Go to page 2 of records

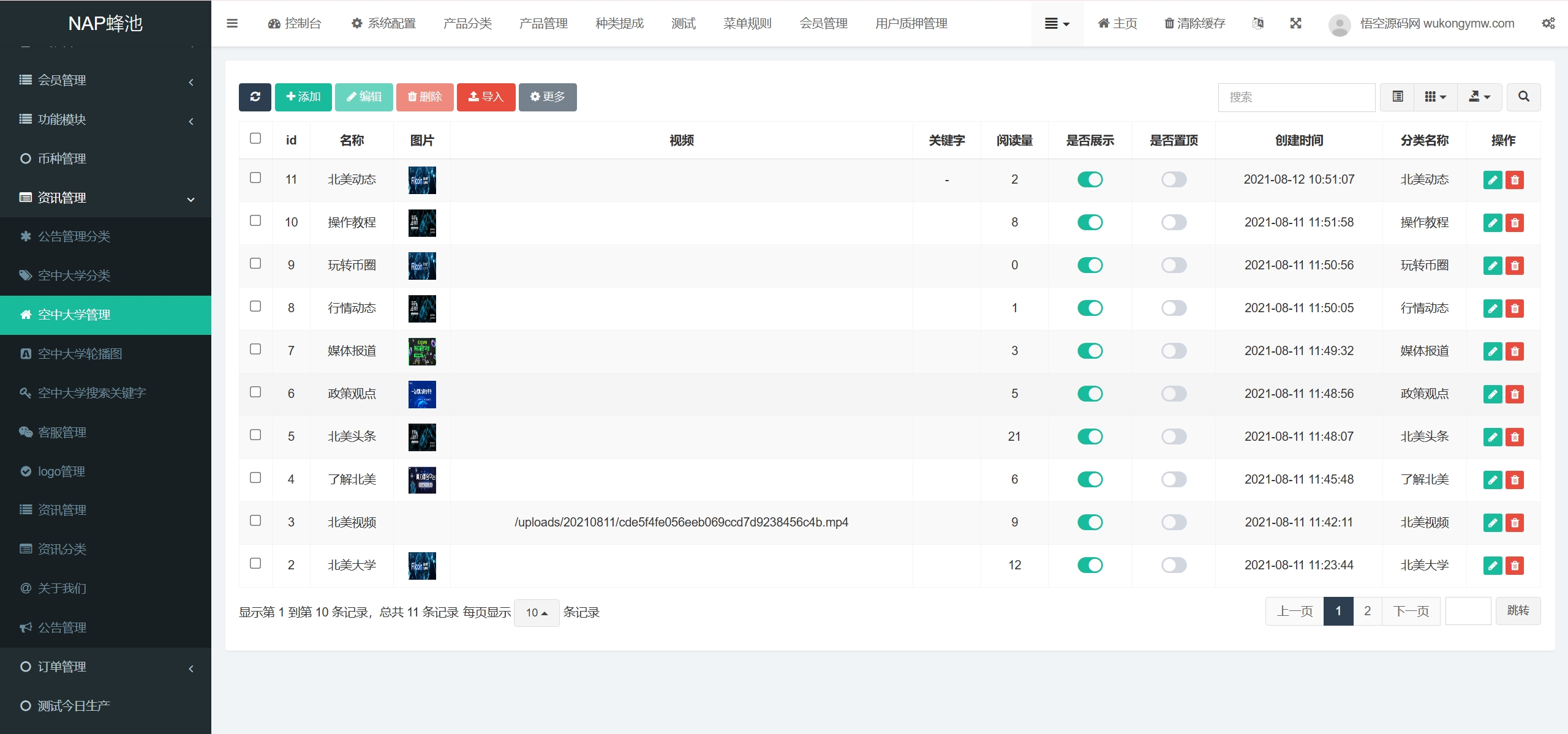pyautogui.click(x=1367, y=611)
